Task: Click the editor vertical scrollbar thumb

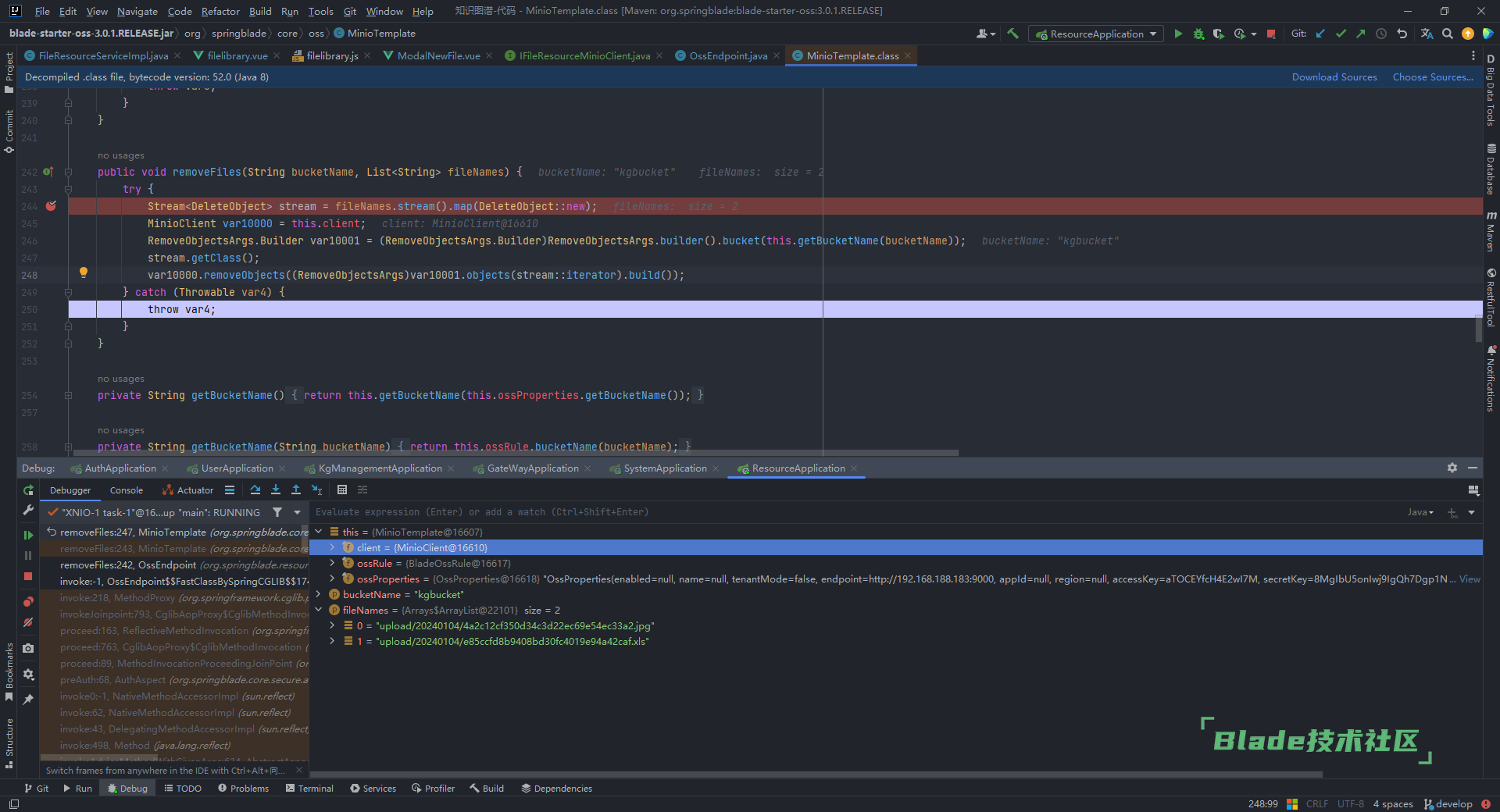Action: (1478, 328)
